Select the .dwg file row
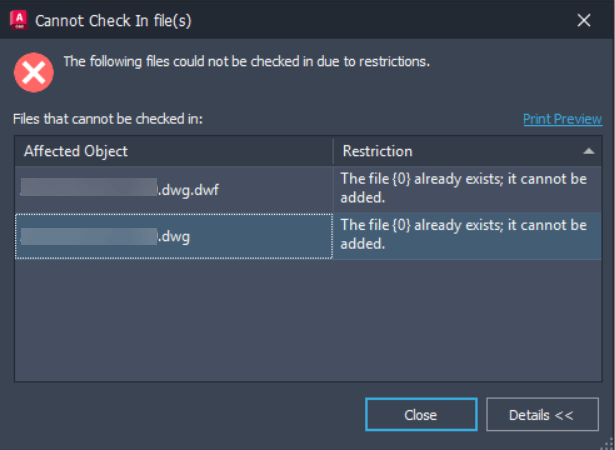 [173, 237]
